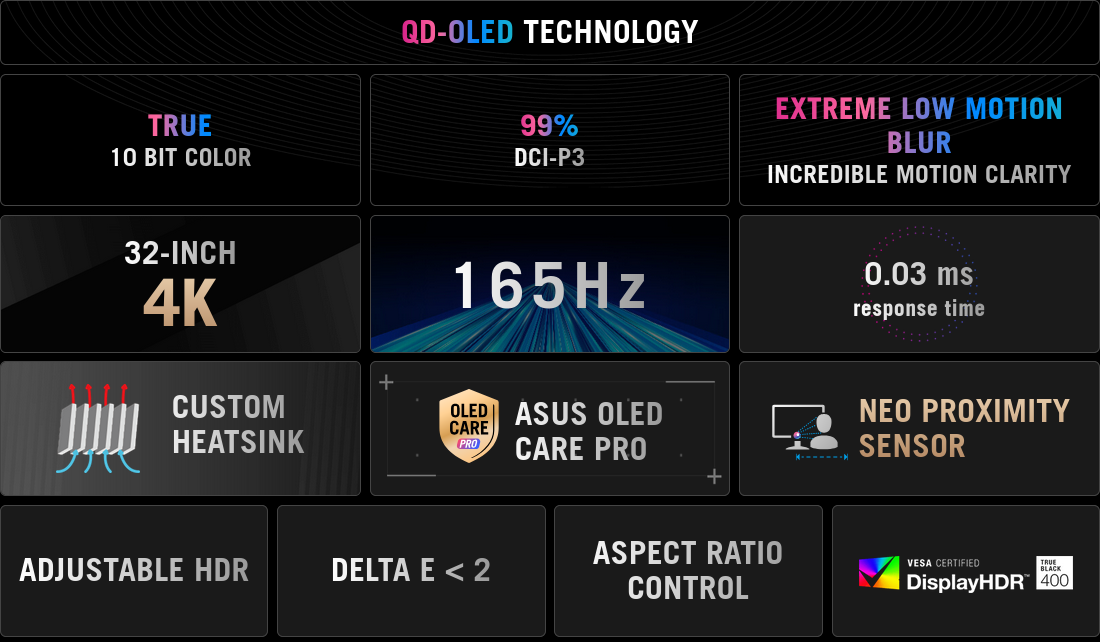Open the Aspect Ratio Control tile
Screen dimensions: 1100x642
point(688,570)
